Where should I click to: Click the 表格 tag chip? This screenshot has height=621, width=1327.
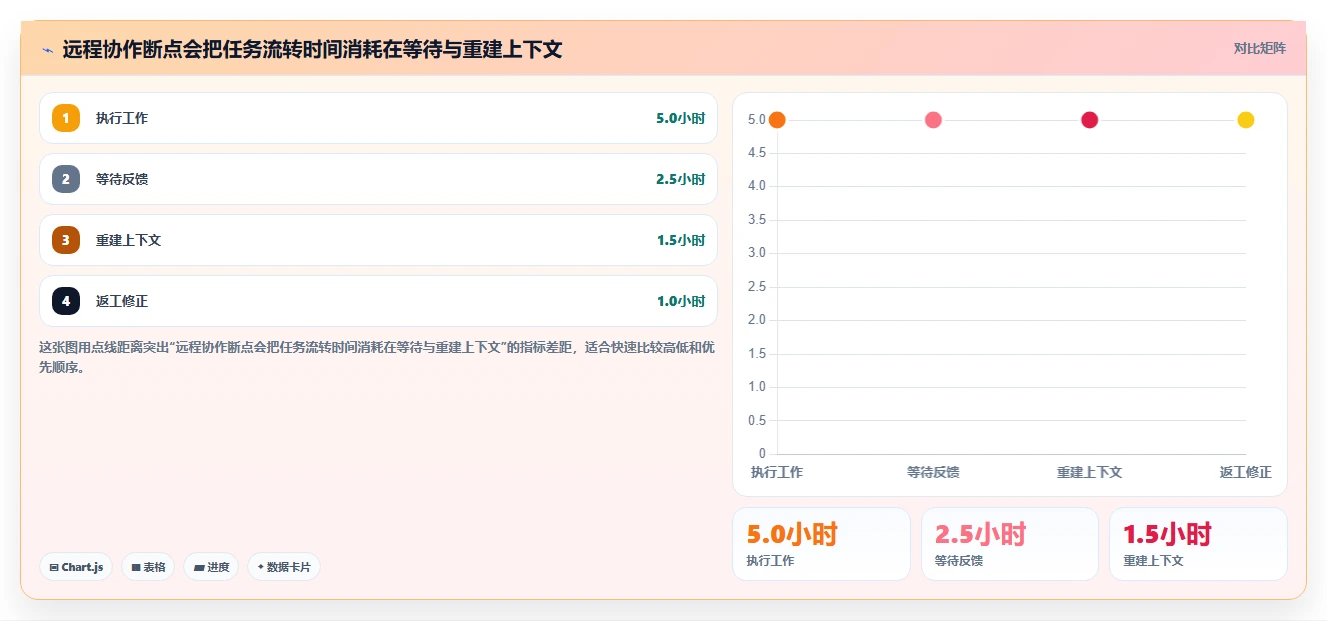[x=148, y=567]
